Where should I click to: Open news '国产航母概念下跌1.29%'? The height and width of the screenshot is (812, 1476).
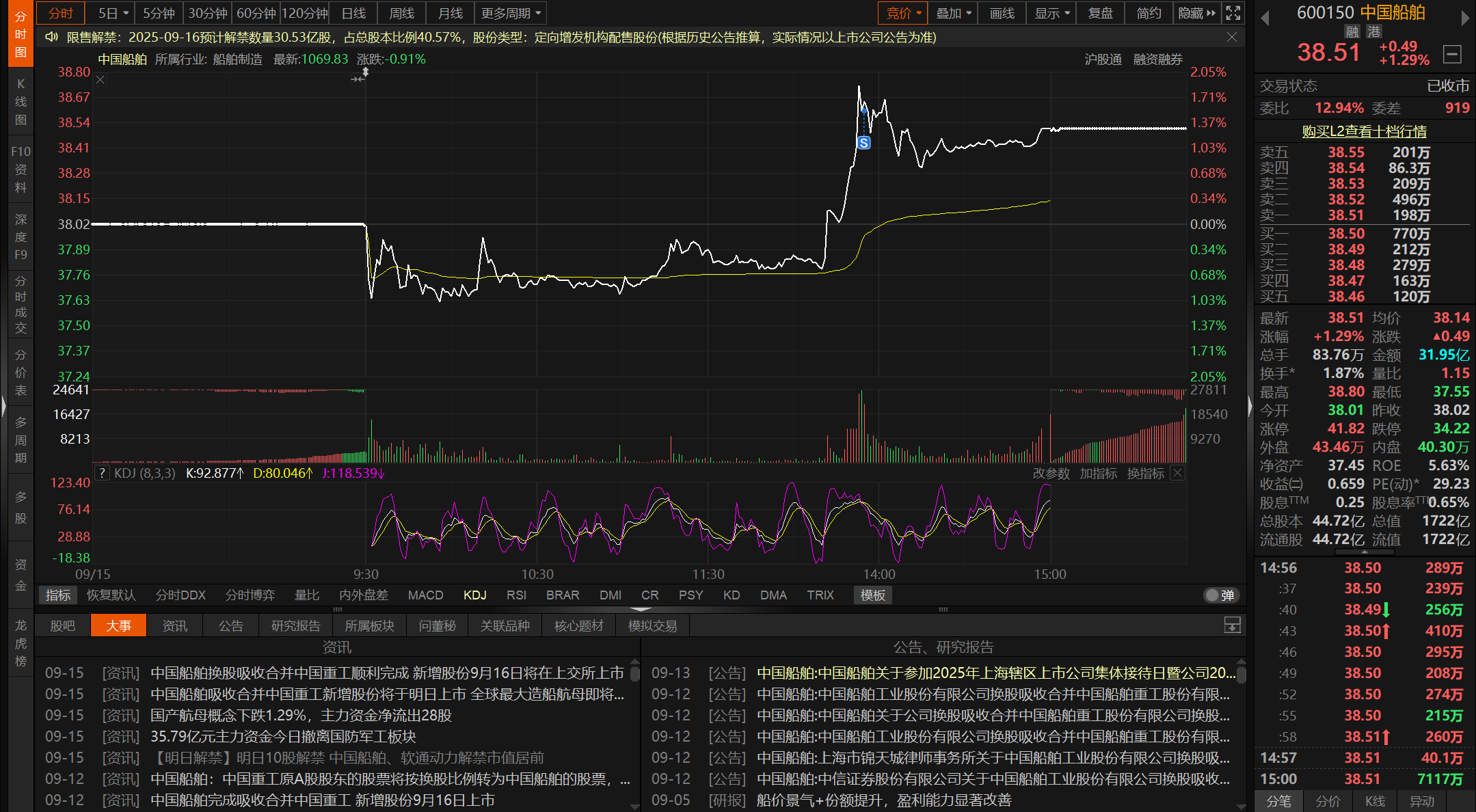pyautogui.click(x=301, y=716)
